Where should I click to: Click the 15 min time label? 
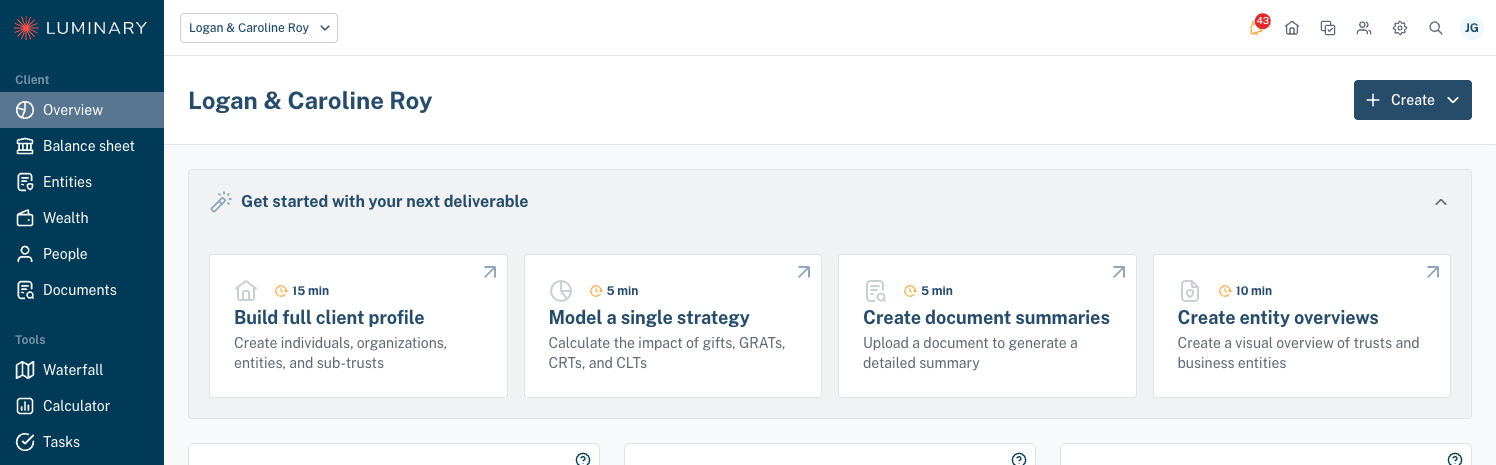310,291
